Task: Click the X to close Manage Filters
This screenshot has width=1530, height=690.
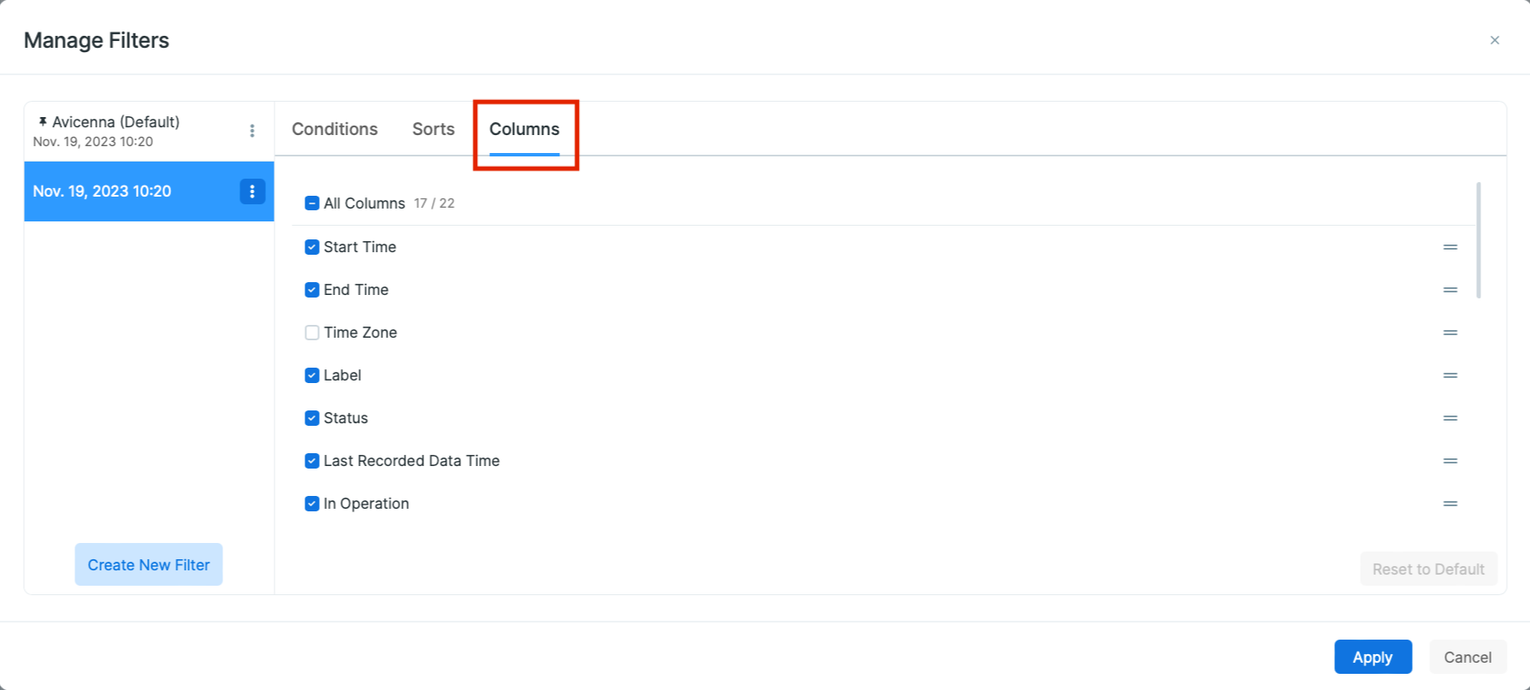Action: pyautogui.click(x=1494, y=40)
